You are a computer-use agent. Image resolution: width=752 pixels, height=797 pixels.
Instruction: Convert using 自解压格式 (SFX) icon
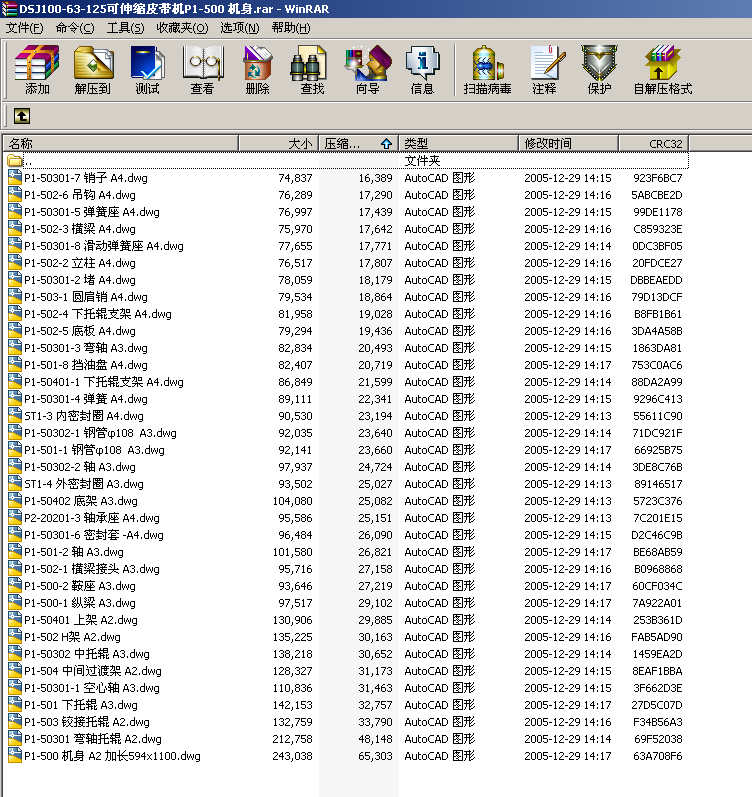[x=663, y=69]
